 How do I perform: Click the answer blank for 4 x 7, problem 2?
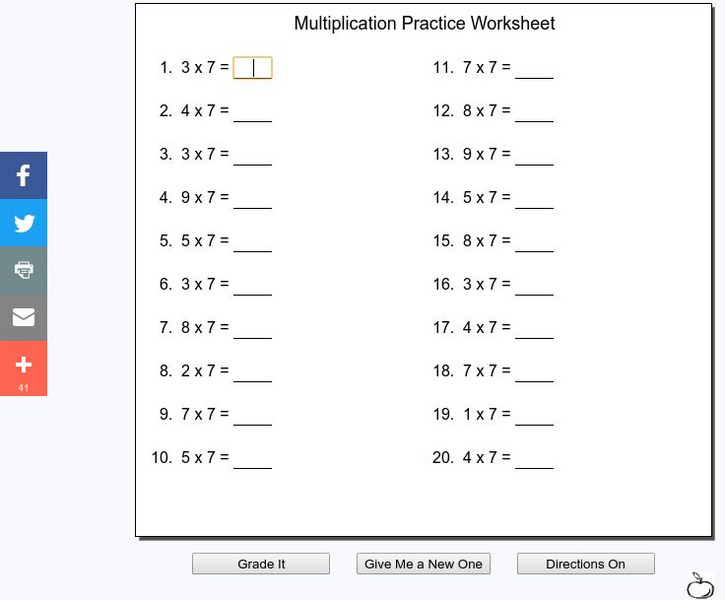252,111
